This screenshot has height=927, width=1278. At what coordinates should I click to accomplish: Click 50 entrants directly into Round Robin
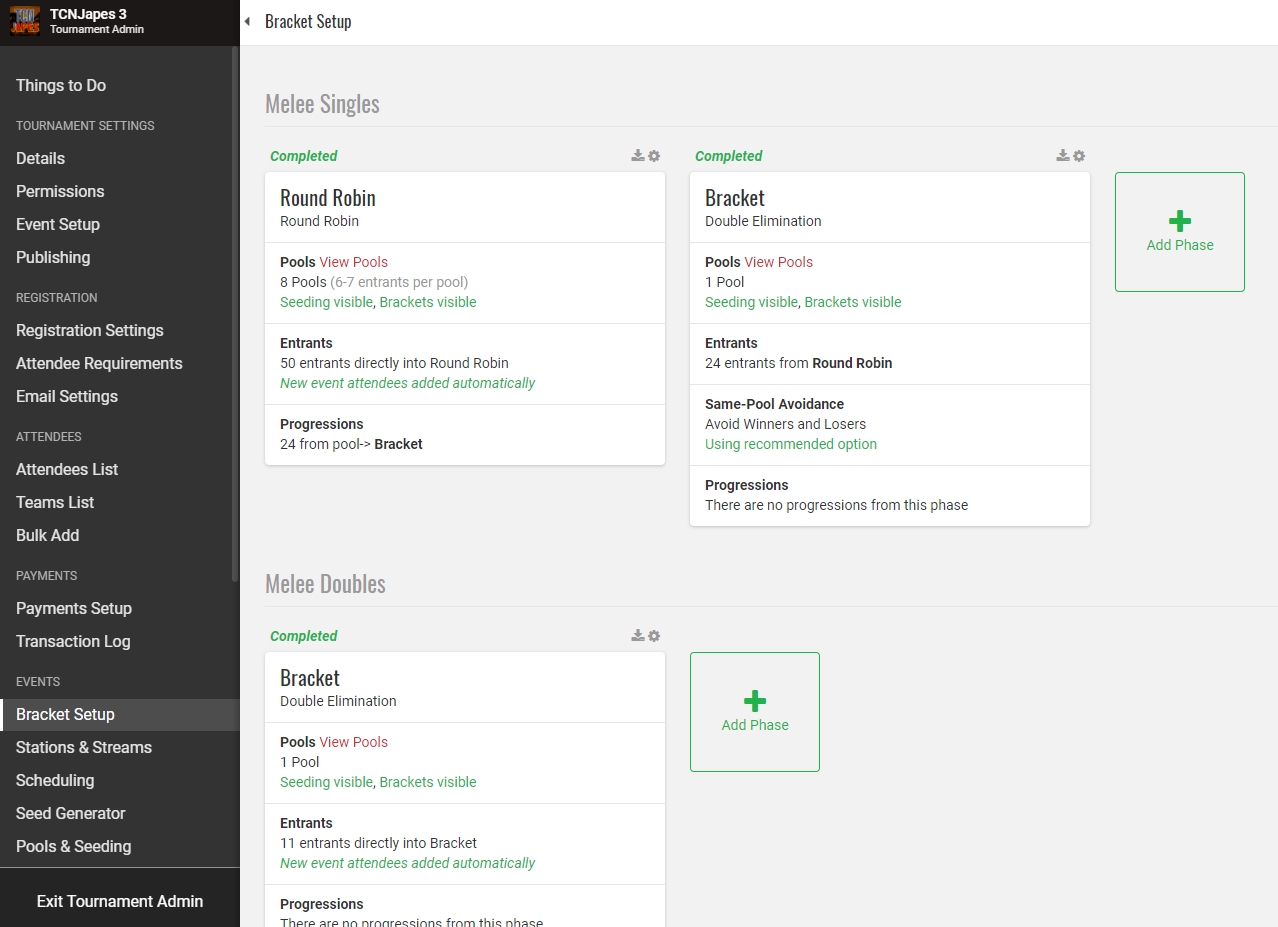coord(394,363)
